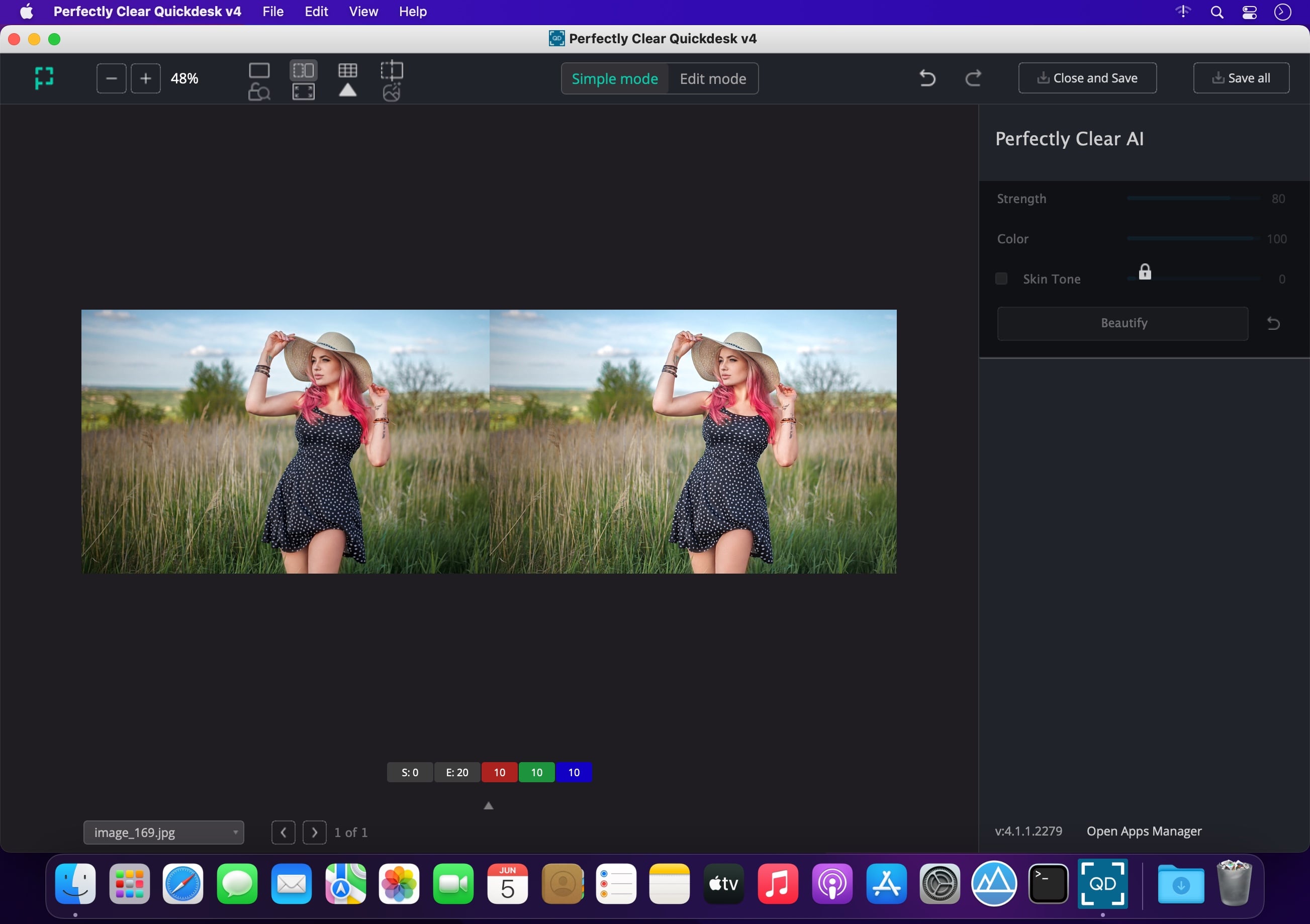Click the redo arrow in toolbar
This screenshot has height=924, width=1310.
point(973,78)
